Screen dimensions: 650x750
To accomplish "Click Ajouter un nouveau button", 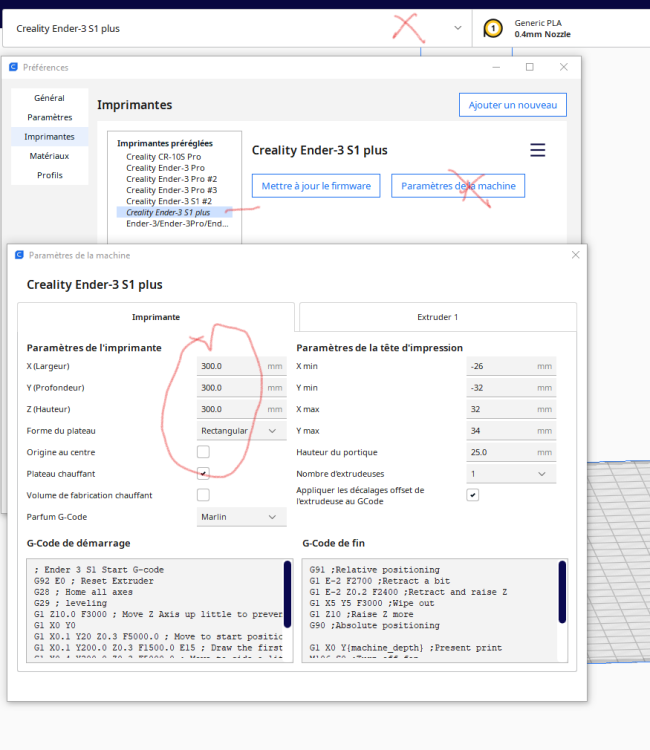I will point(513,105).
